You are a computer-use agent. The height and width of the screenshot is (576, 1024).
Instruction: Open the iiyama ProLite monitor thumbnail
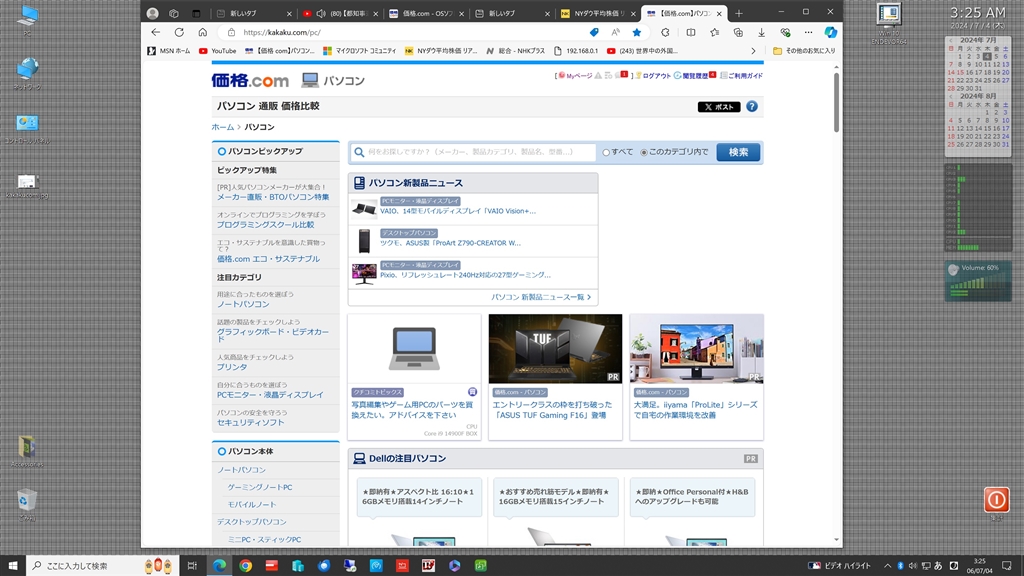click(x=696, y=349)
